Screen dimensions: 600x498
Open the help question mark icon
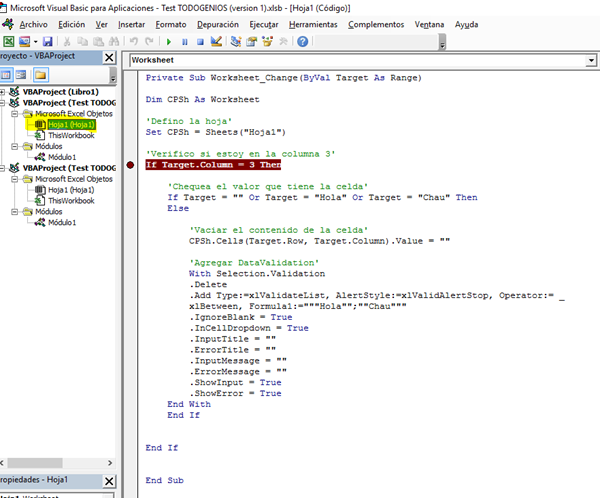[x=302, y=42]
